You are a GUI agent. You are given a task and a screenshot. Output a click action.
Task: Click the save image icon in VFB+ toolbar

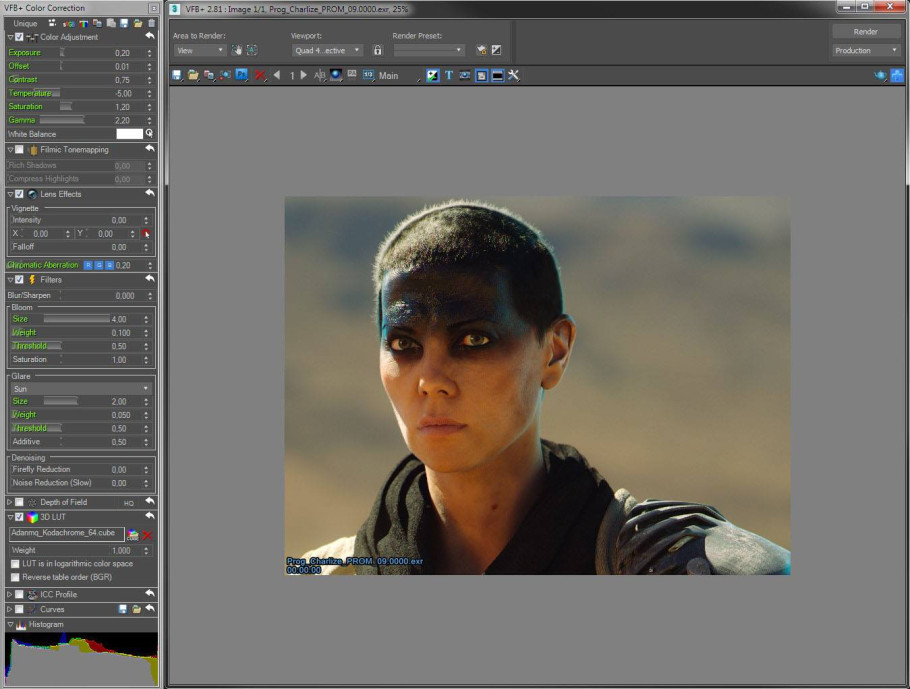point(177,75)
